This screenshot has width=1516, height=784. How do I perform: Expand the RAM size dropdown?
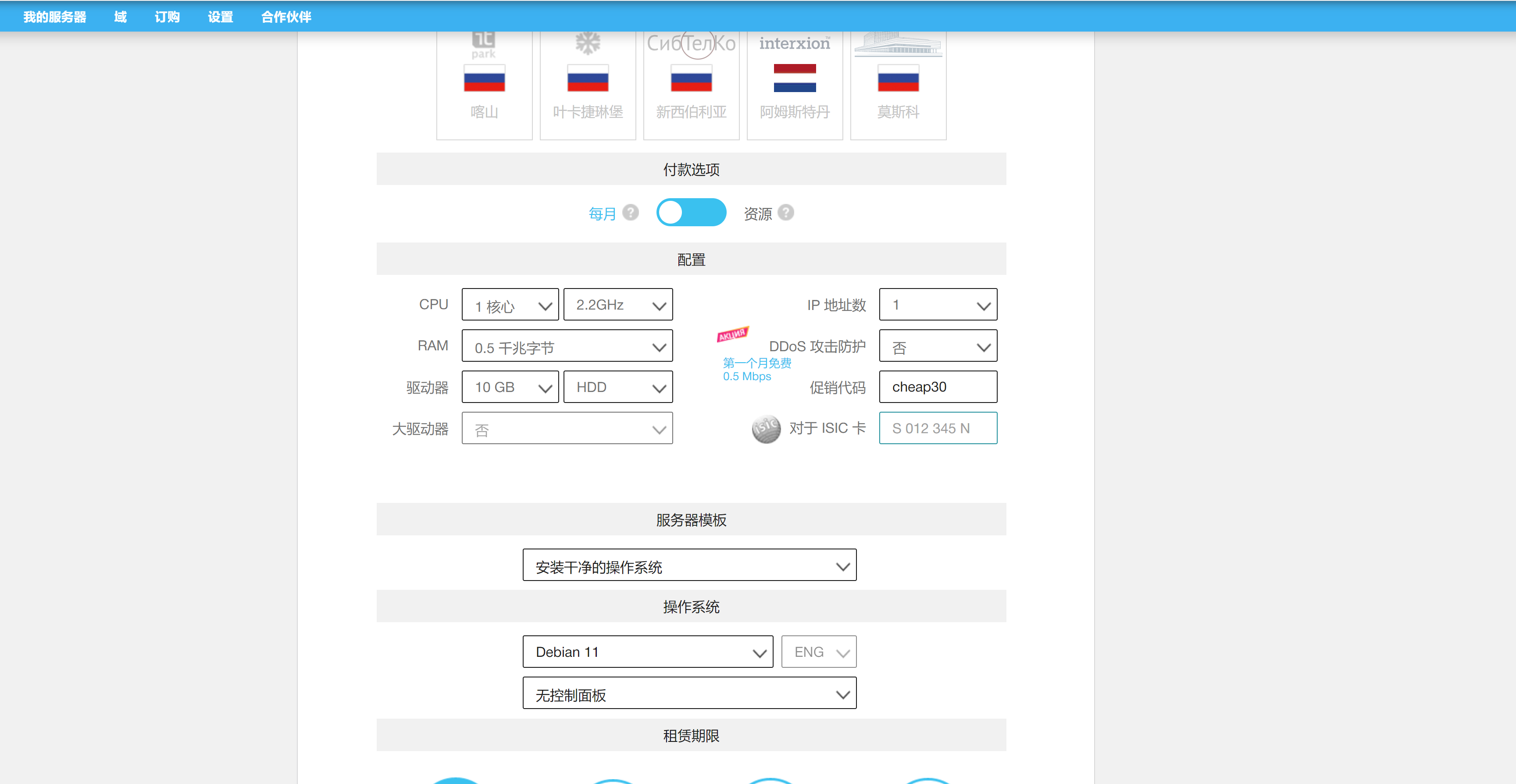coord(567,346)
